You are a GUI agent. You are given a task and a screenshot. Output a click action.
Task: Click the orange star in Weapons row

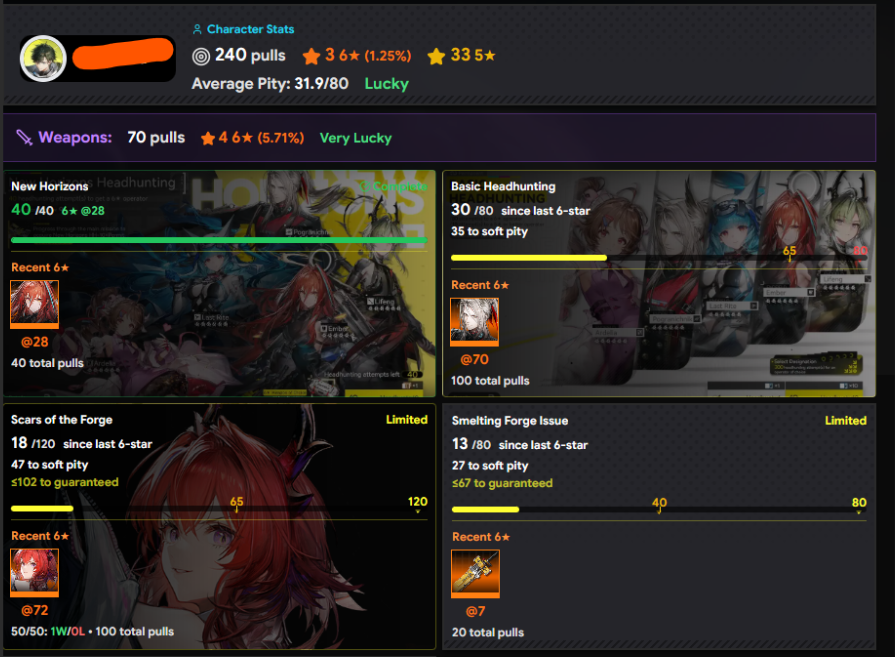pos(208,138)
